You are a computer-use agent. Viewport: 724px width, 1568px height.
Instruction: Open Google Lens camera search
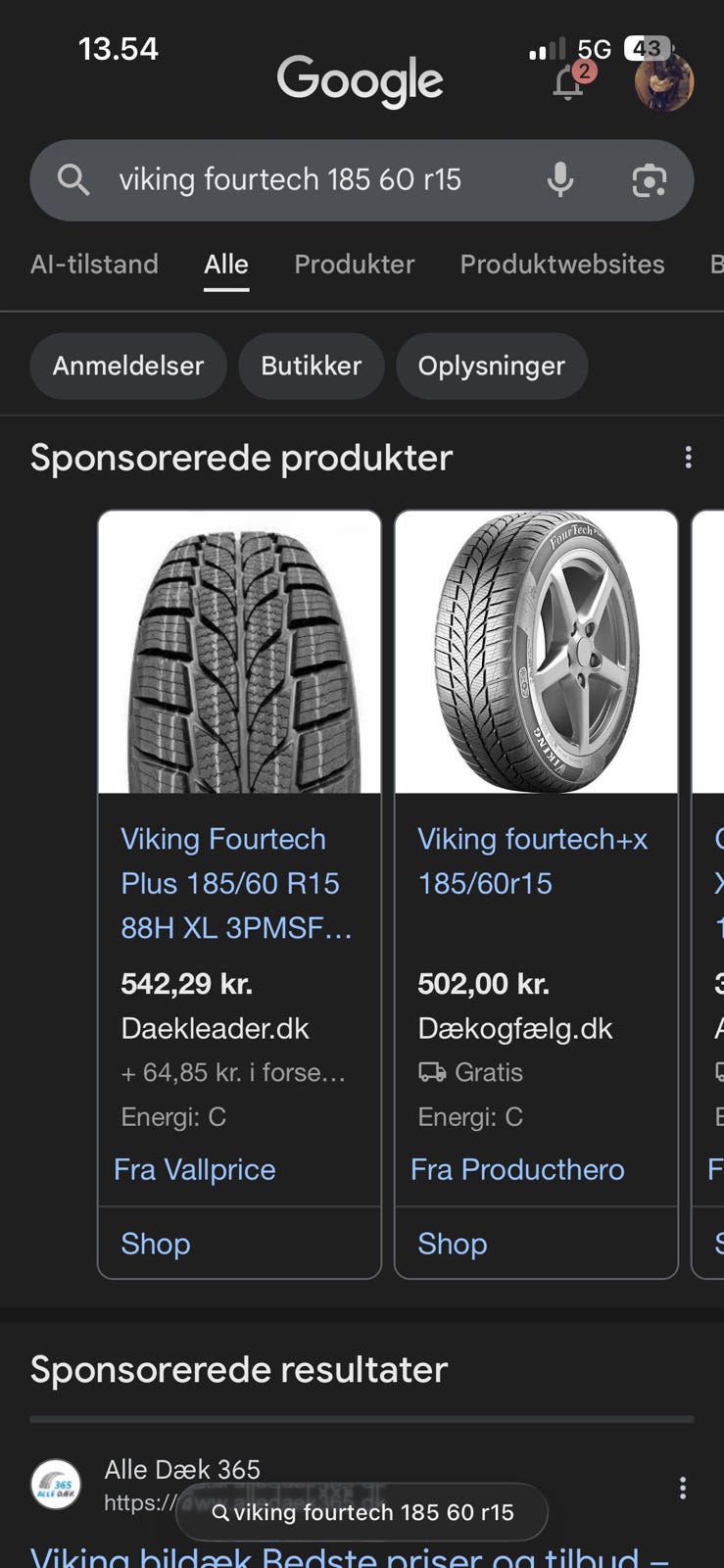(649, 180)
